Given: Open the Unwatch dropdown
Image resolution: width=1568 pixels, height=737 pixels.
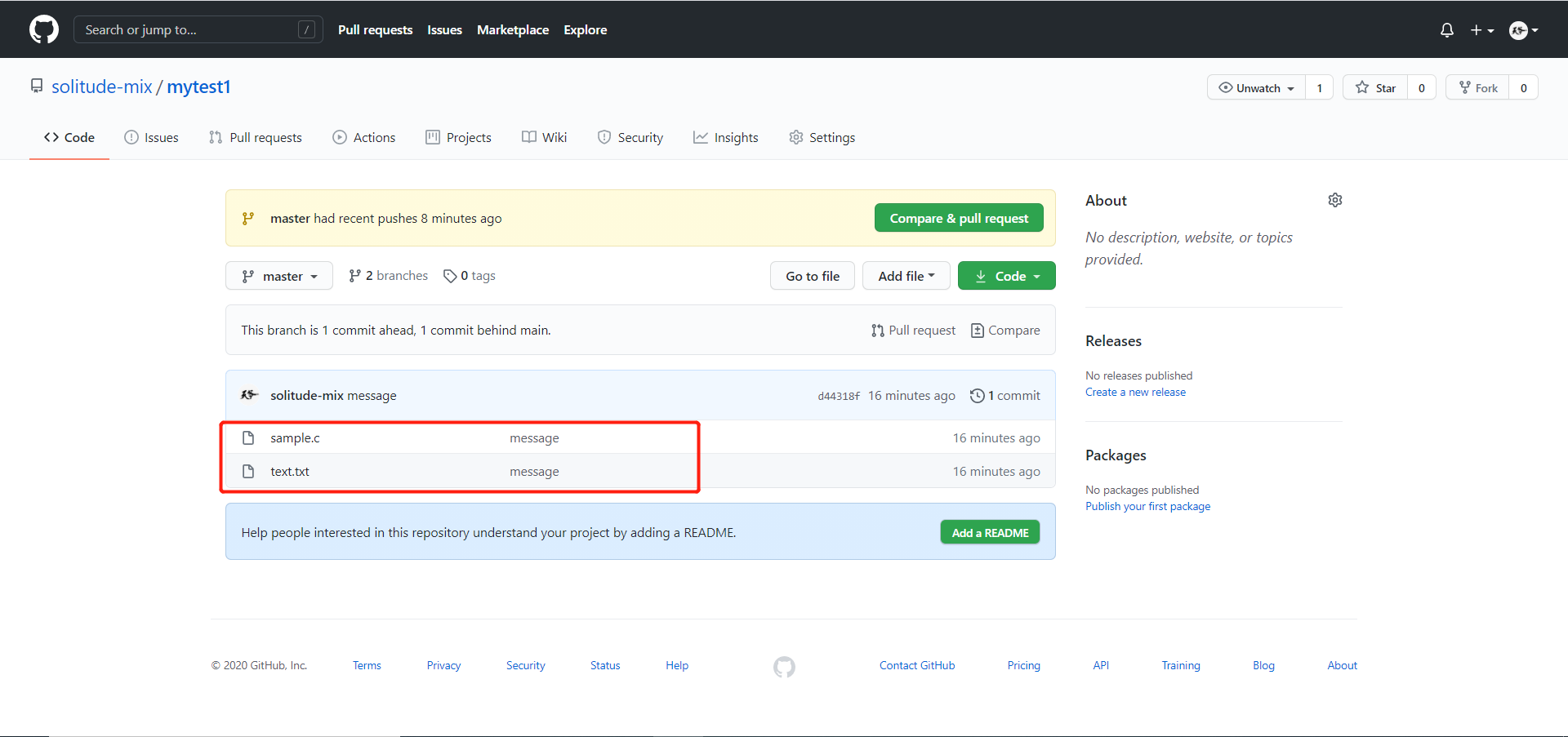Looking at the screenshot, I should 1256,87.
